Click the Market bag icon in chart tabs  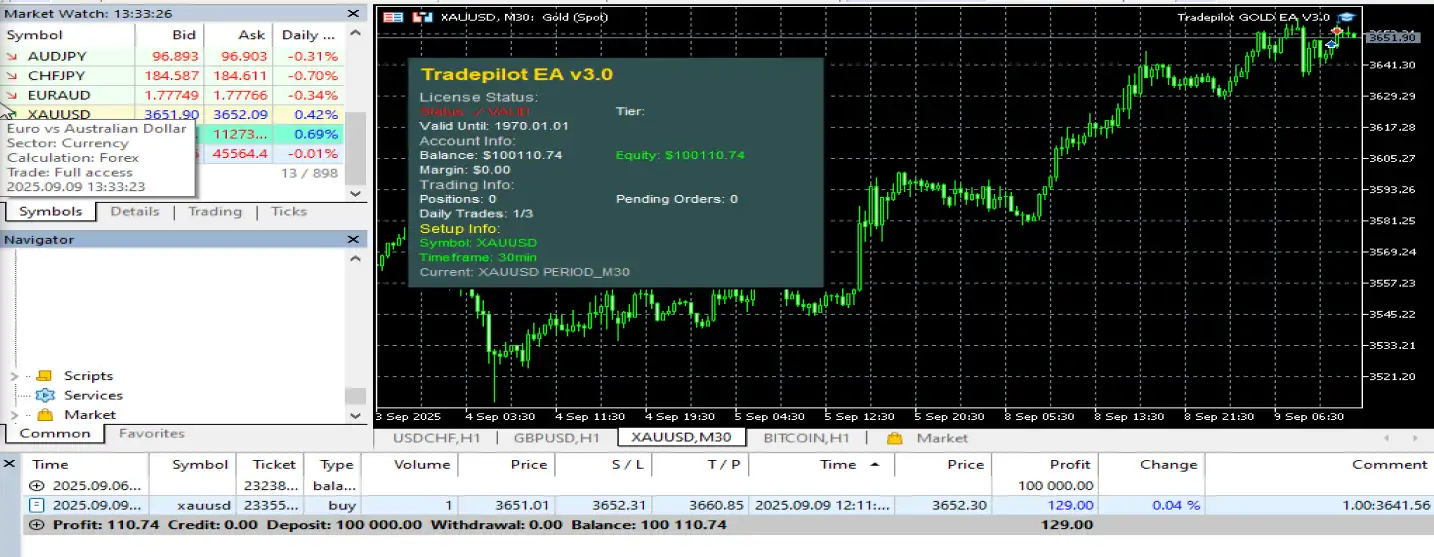[x=895, y=438]
